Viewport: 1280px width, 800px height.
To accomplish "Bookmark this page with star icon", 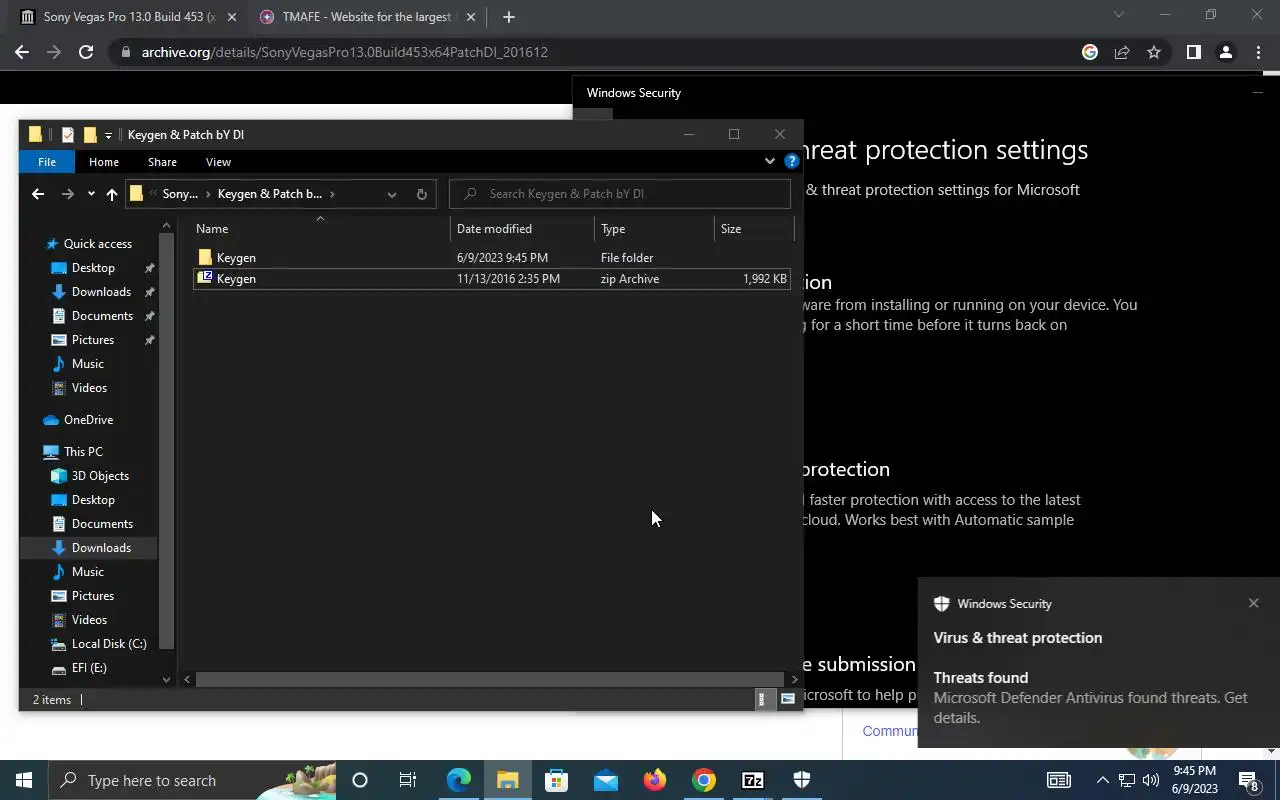I will tap(1154, 52).
